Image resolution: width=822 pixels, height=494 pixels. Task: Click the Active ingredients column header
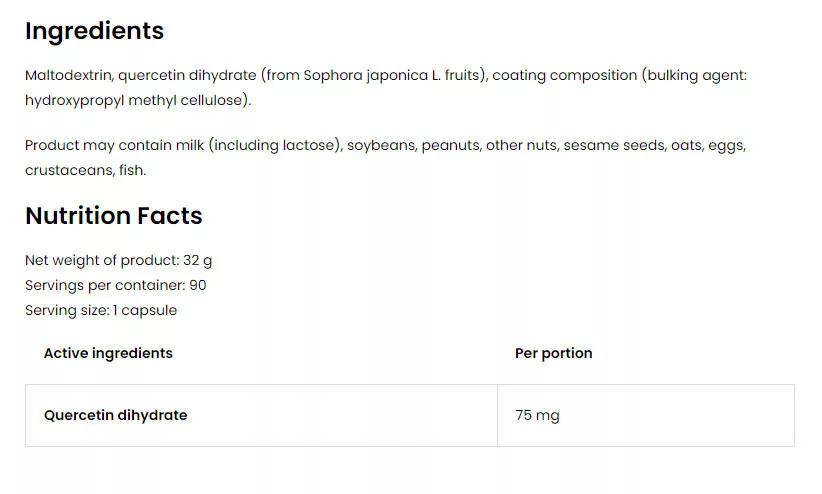point(108,353)
